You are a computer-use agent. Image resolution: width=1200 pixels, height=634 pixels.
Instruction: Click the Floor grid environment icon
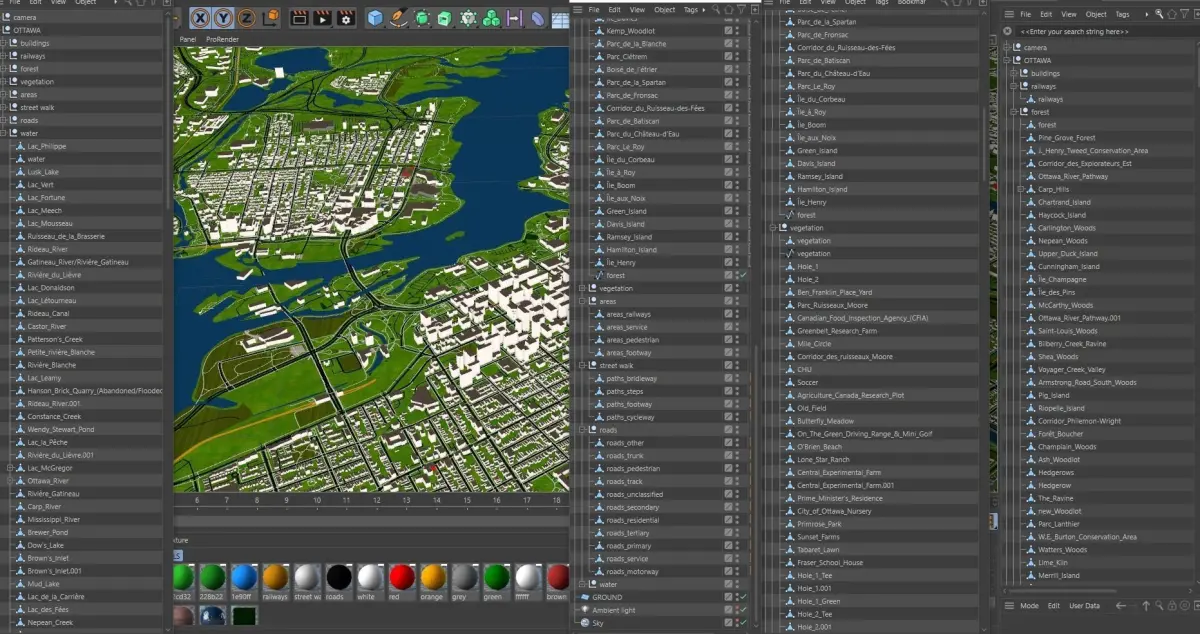560,18
